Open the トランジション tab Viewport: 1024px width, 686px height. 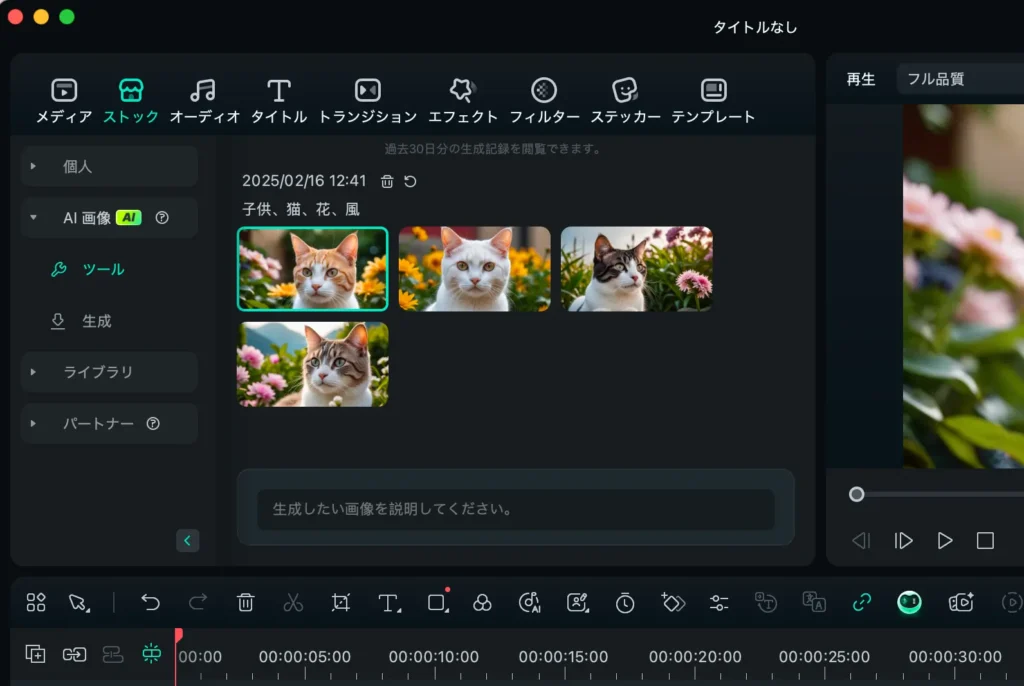[367, 101]
